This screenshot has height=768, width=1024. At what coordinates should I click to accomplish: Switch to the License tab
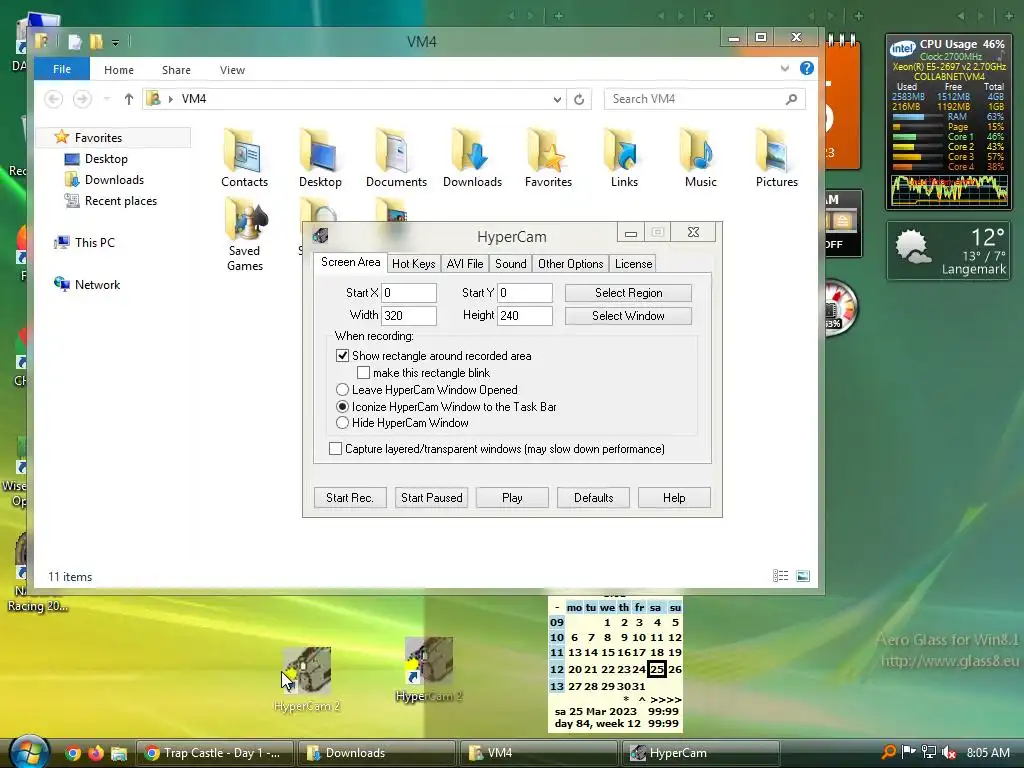[x=633, y=264]
